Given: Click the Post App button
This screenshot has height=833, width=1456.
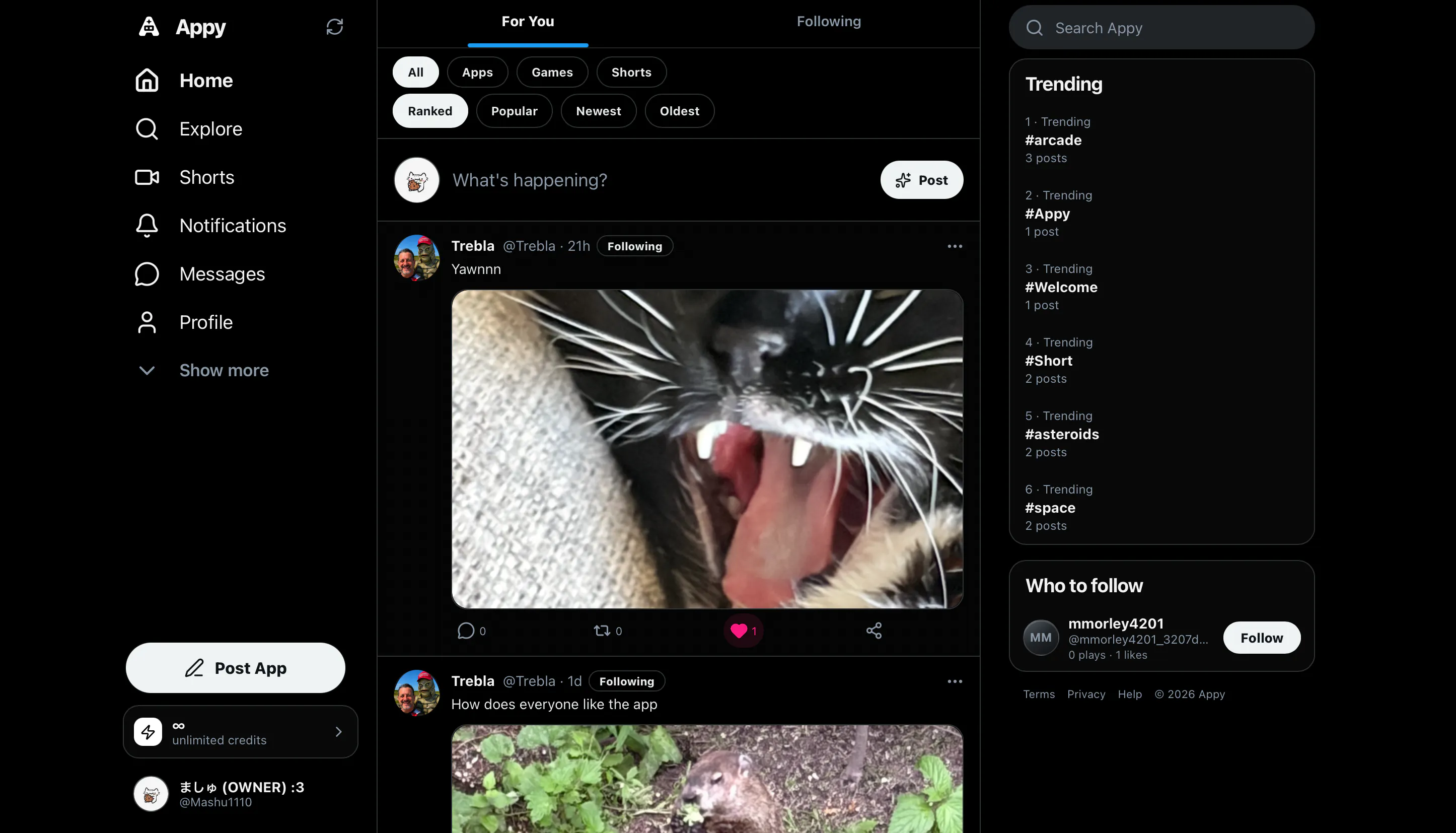Looking at the screenshot, I should pos(236,668).
